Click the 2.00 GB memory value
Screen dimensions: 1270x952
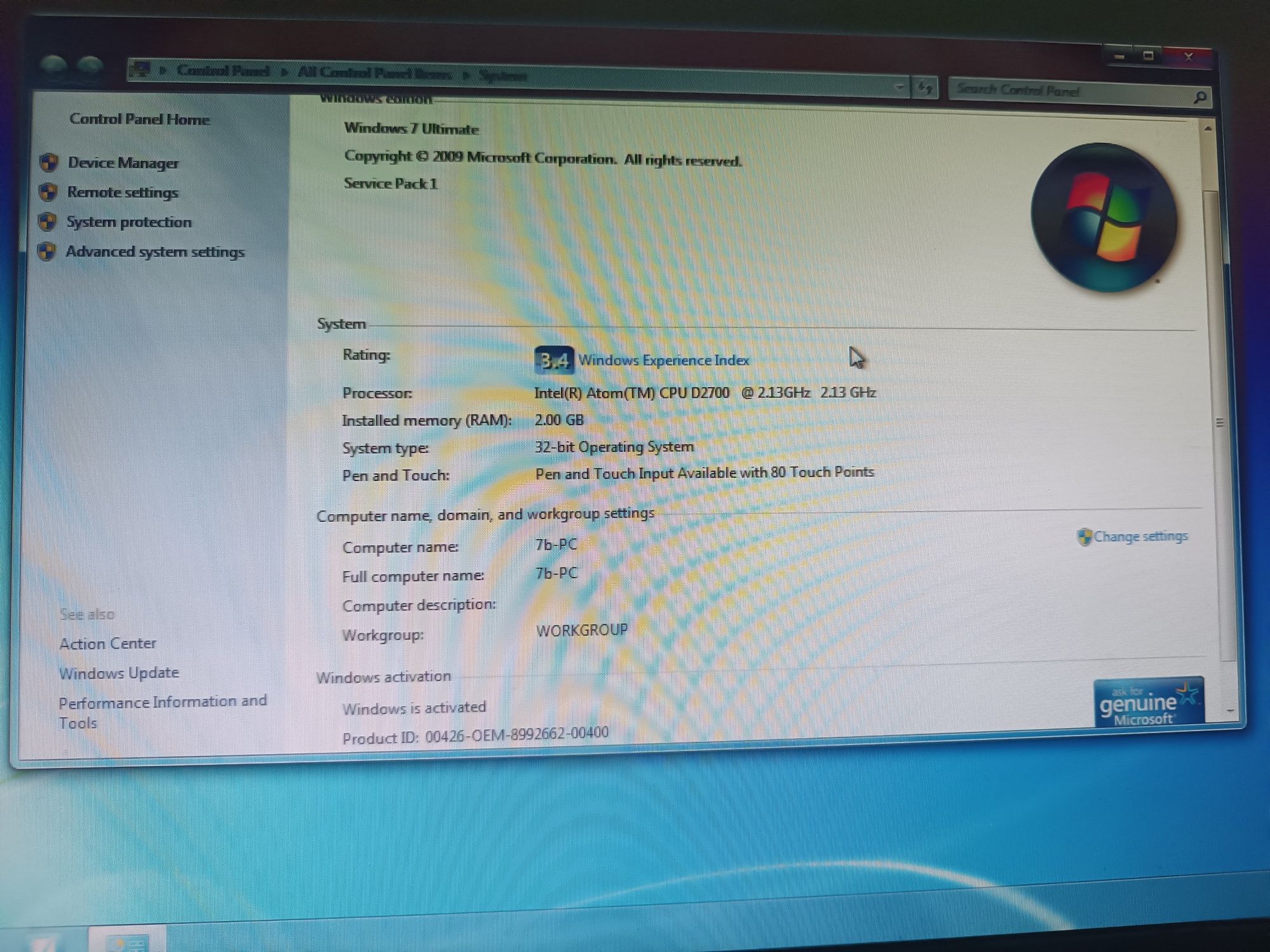click(559, 420)
